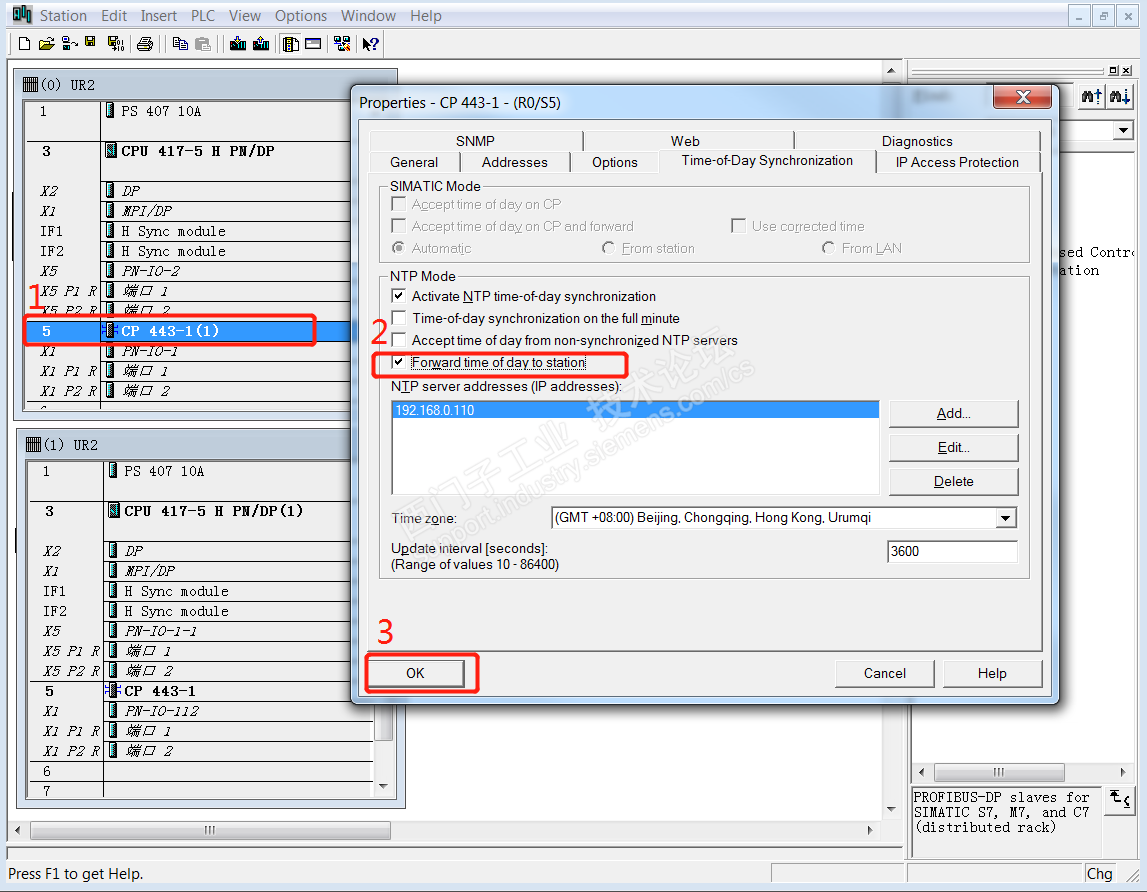
Task: Click the Paste toolbar icon
Action: [x=203, y=44]
